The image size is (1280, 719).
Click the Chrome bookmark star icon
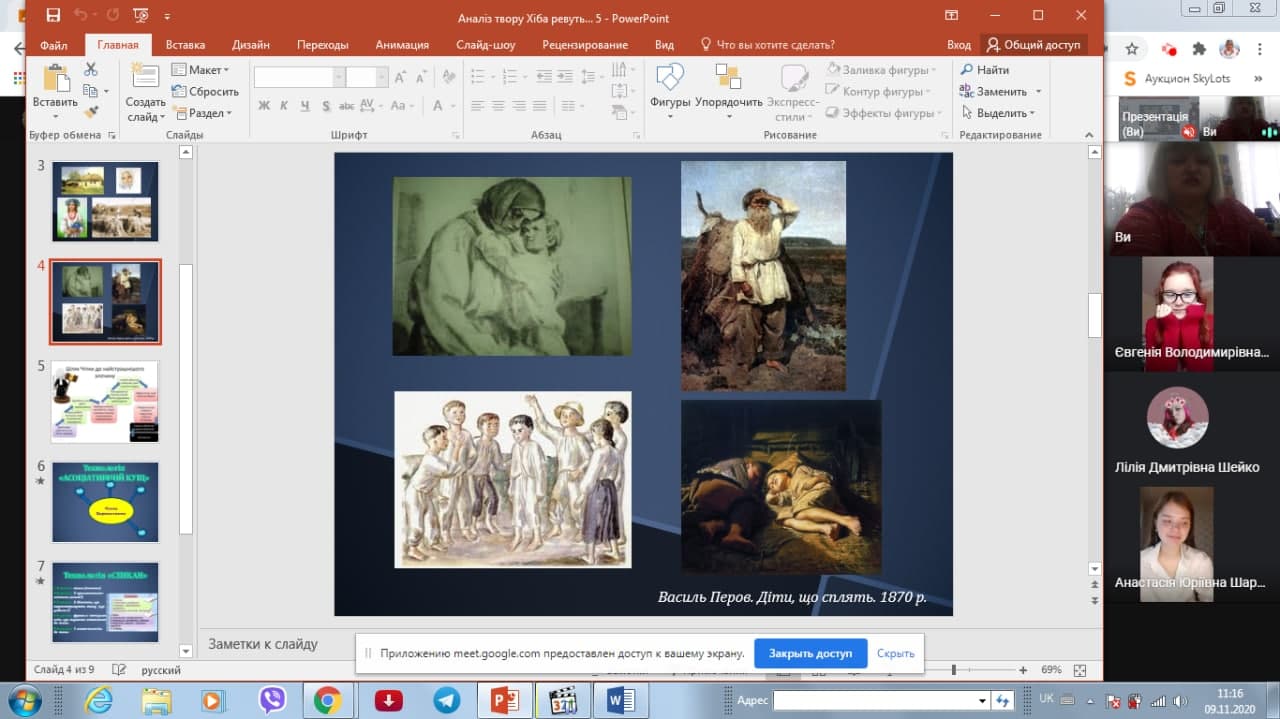click(x=1132, y=49)
